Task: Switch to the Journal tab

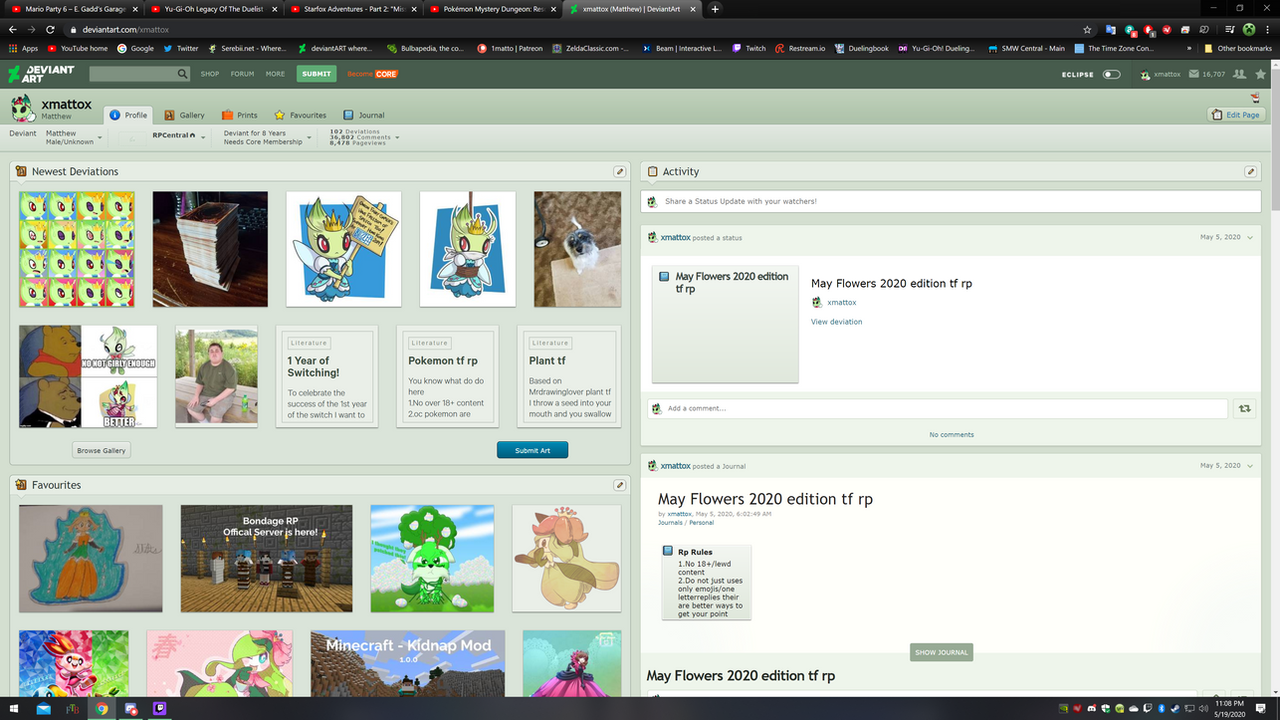Action: tap(364, 115)
